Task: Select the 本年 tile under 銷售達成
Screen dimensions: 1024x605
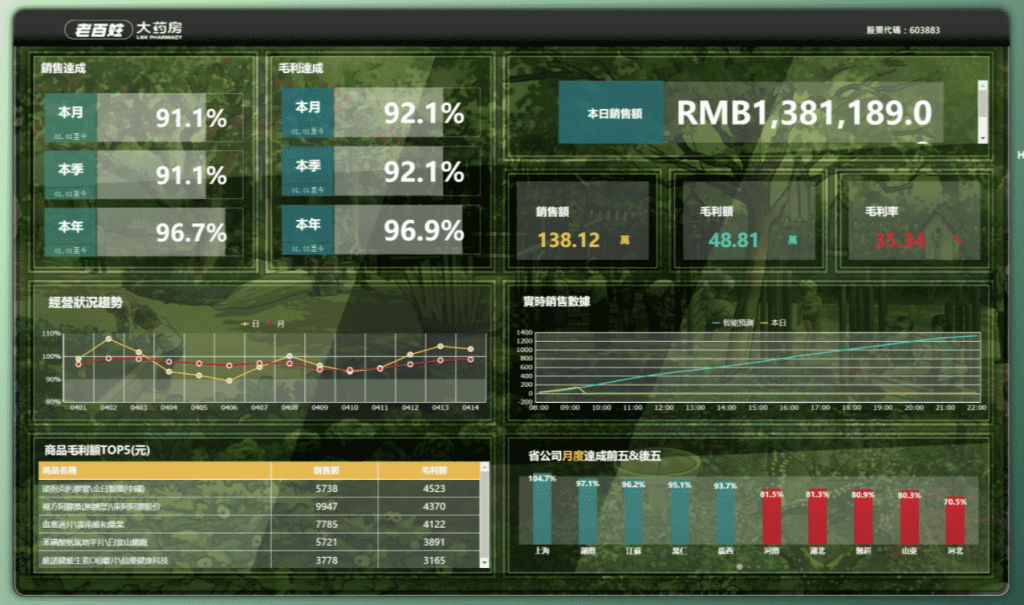Action: (71, 231)
